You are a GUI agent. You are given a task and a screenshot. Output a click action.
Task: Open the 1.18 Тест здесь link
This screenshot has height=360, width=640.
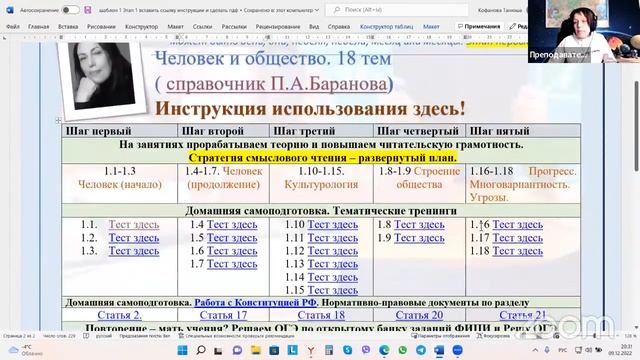[518, 251]
